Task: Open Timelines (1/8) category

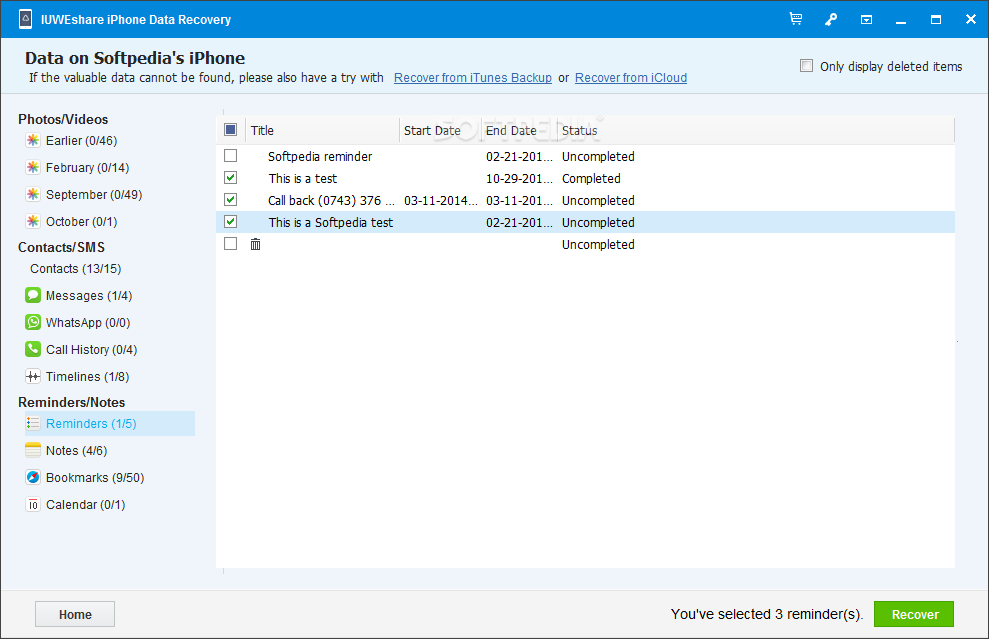Action: pos(88,377)
